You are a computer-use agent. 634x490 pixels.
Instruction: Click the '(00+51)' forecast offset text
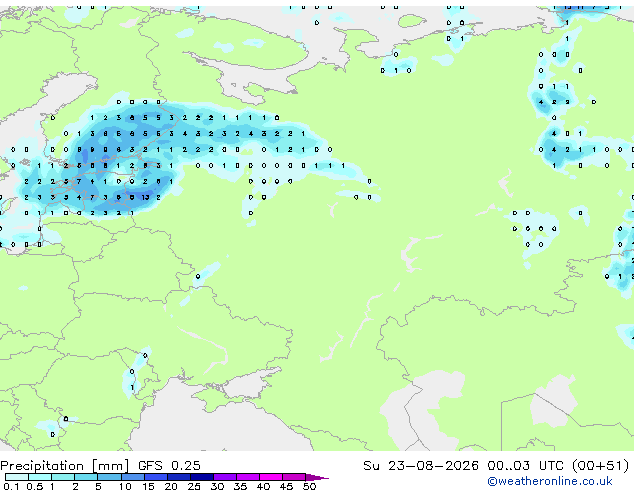601,466
